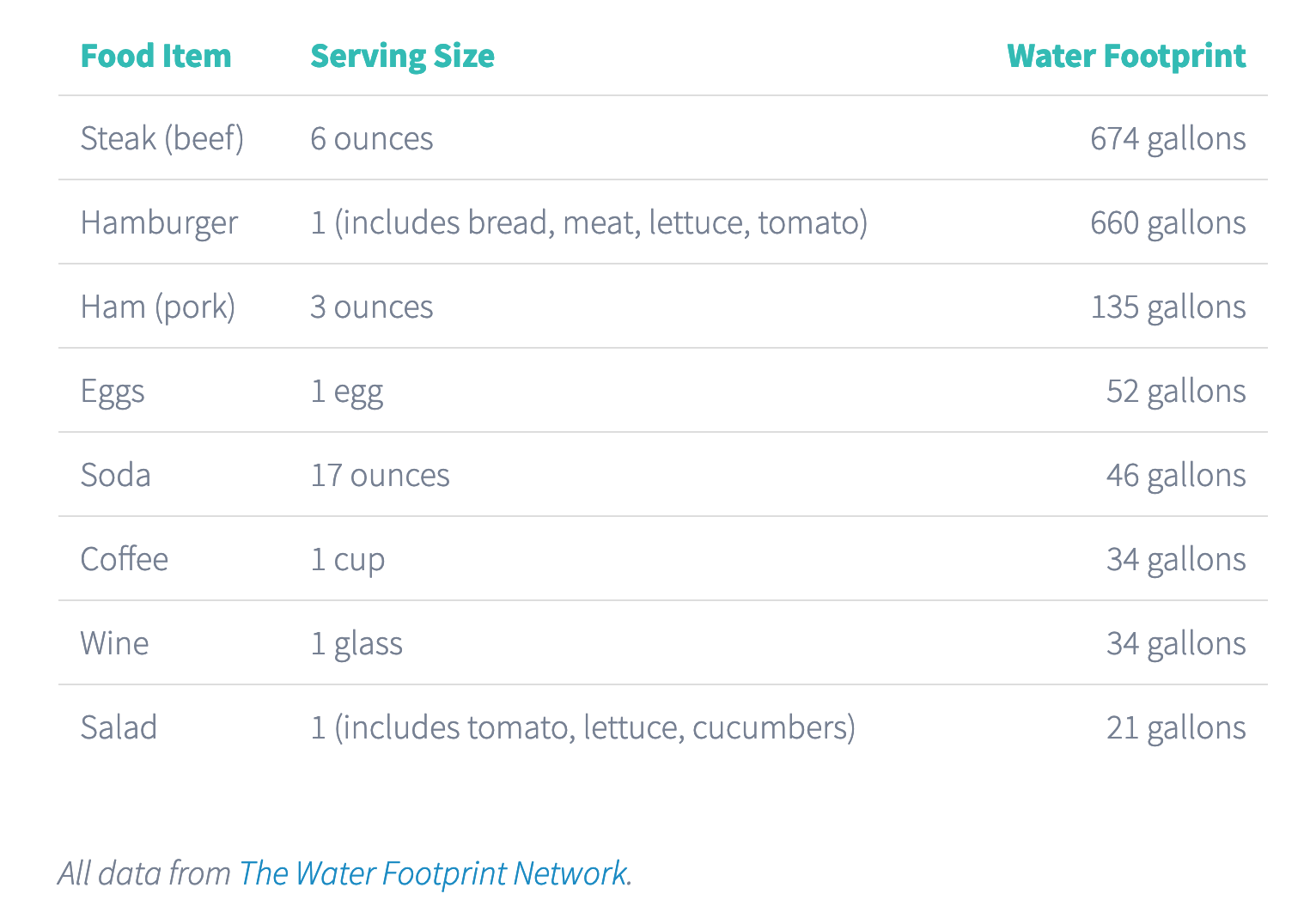
Task: Click the Ham (pork) row label
Action: 158,307
